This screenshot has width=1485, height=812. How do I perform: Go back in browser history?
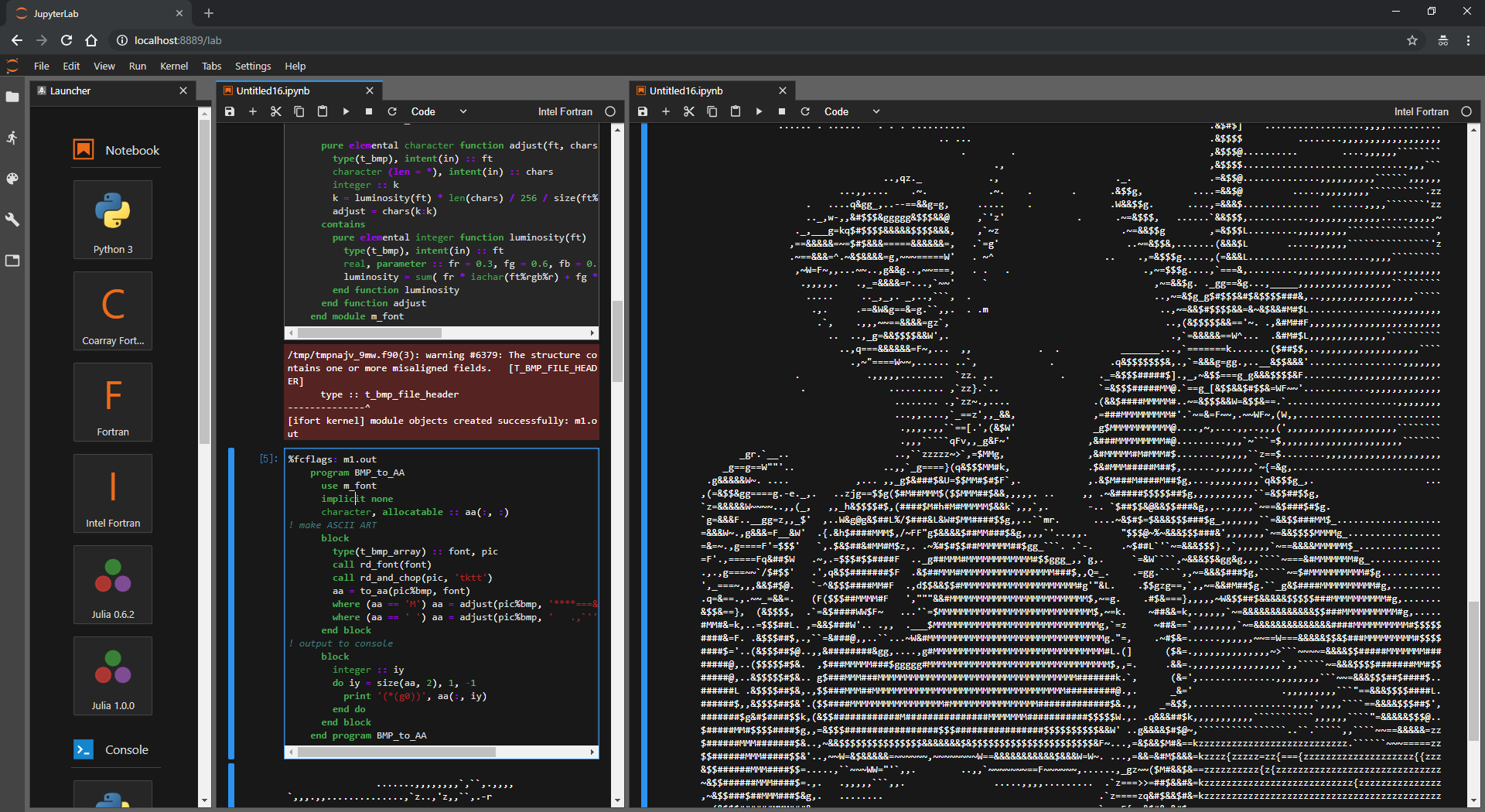pos(17,40)
